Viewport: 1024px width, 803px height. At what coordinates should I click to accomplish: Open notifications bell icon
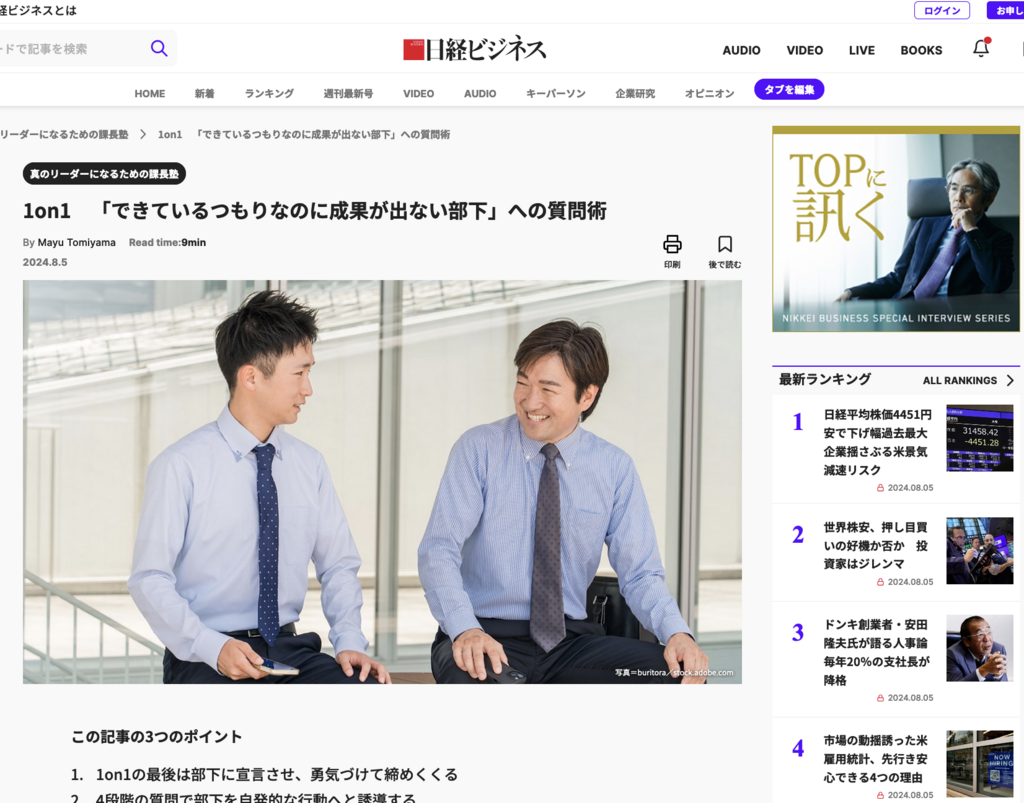[x=981, y=48]
